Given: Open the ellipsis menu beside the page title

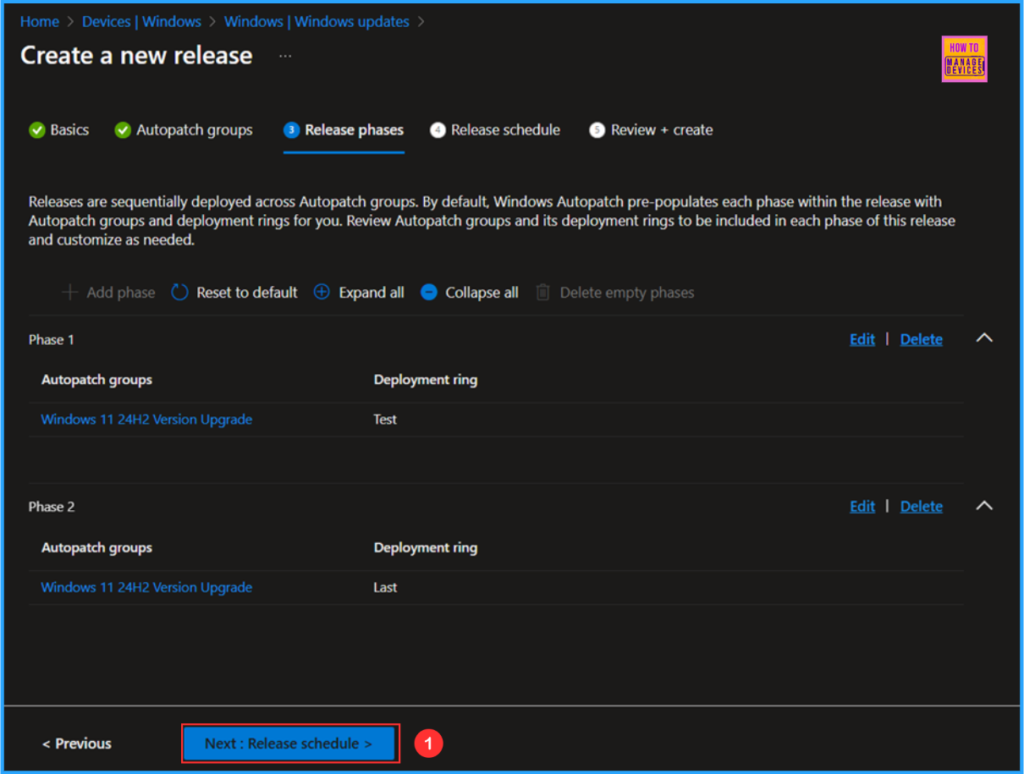Looking at the screenshot, I should (x=285, y=56).
